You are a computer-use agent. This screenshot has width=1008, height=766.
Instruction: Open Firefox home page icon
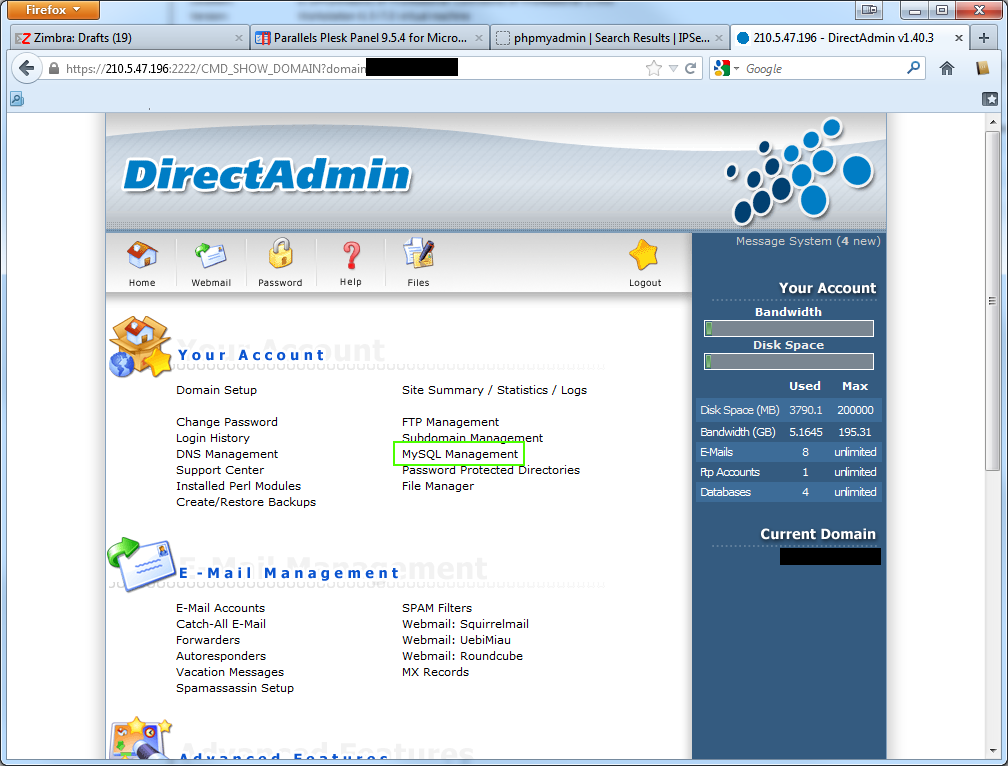click(x=947, y=68)
